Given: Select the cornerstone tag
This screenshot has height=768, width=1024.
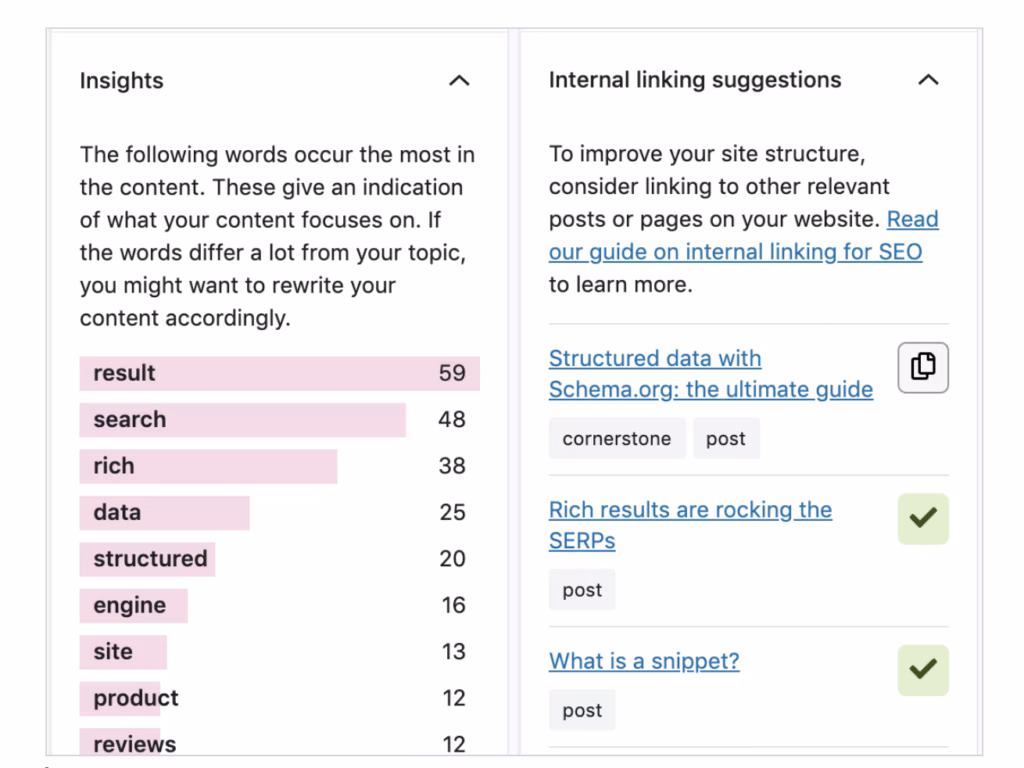Looking at the screenshot, I should point(616,438).
